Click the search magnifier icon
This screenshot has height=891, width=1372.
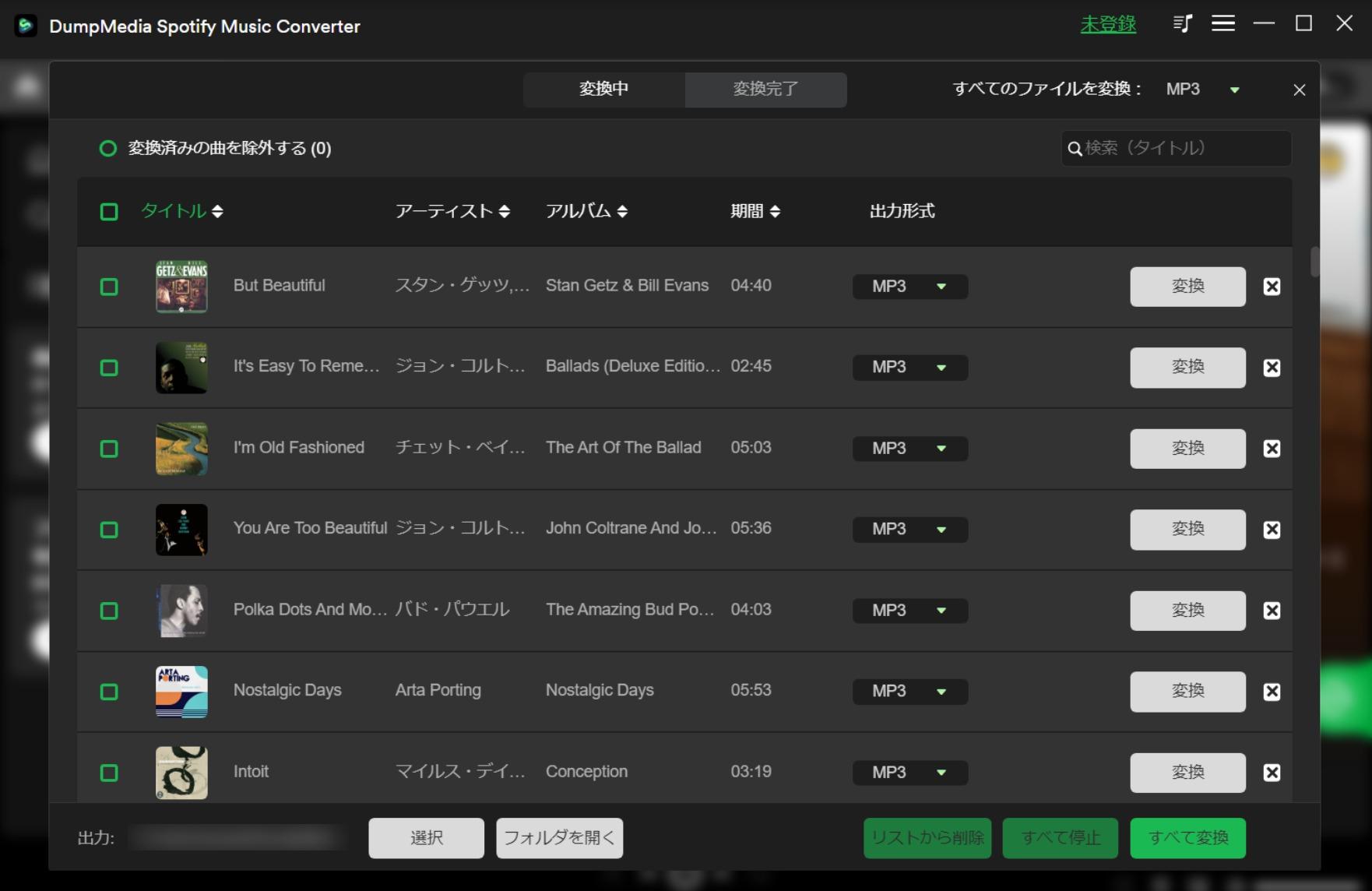1075,148
